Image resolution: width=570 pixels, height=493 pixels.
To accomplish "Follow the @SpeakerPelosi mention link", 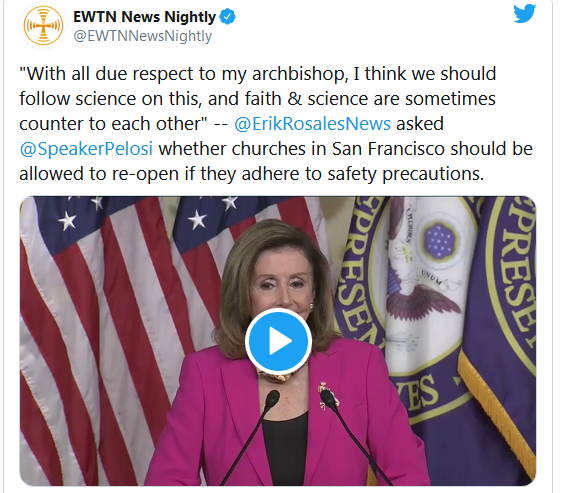I will (x=86, y=149).
